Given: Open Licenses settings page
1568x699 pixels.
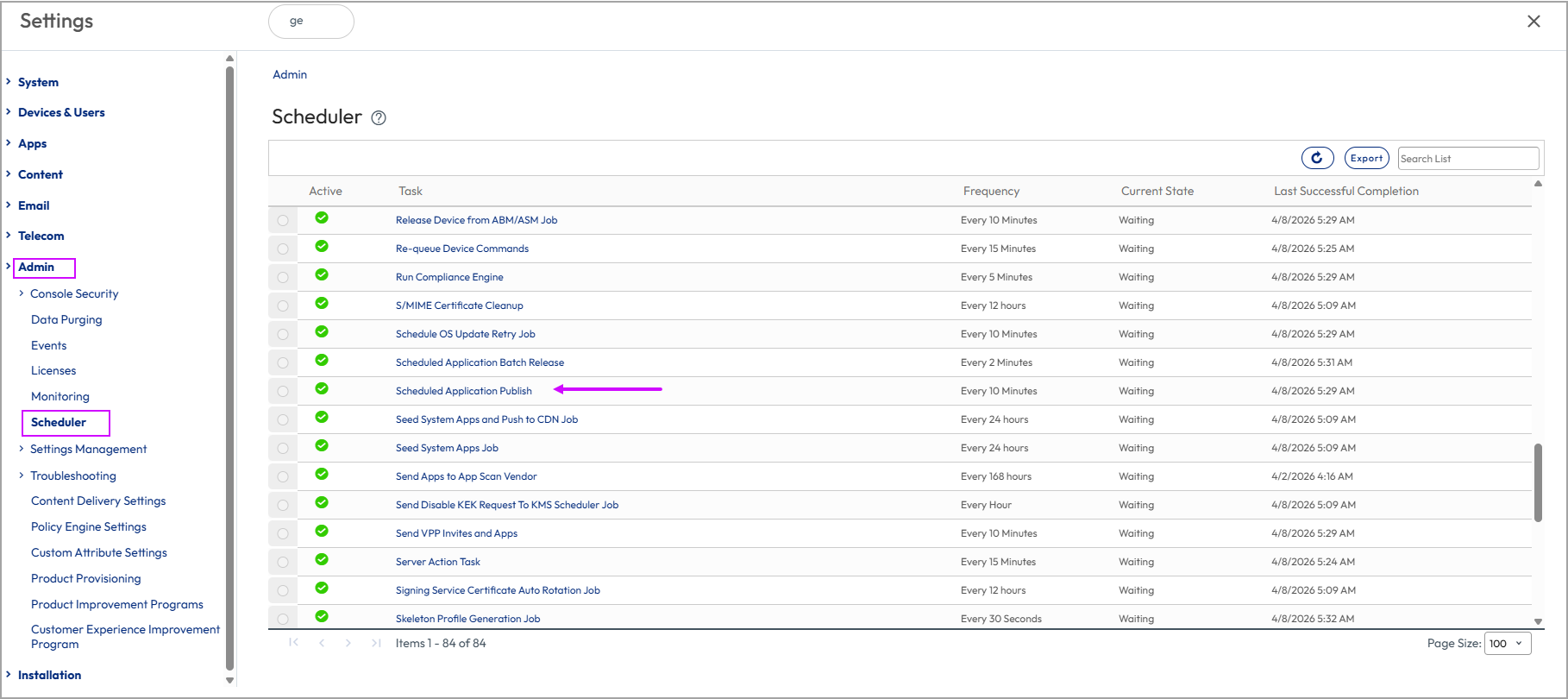Looking at the screenshot, I should pos(53,370).
